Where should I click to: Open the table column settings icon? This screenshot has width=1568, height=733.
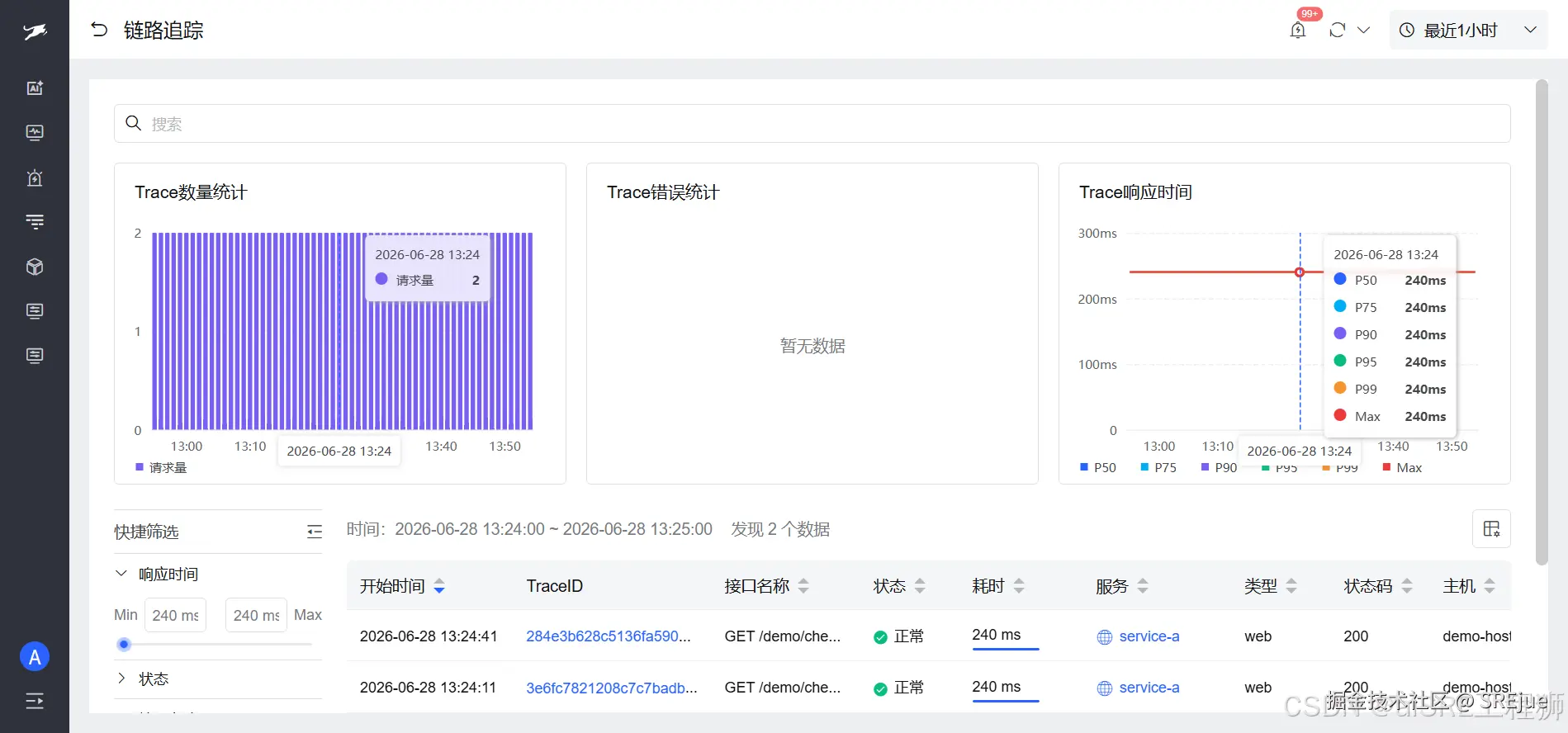1491,529
